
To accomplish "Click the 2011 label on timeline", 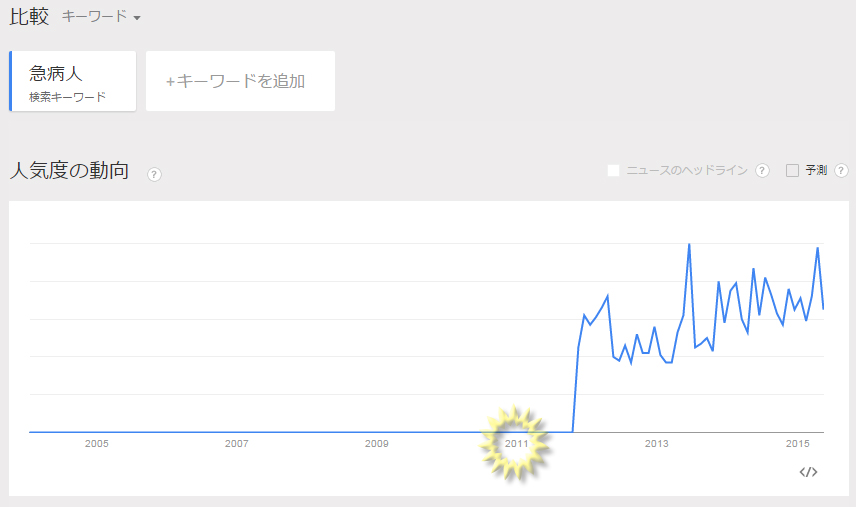I will [516, 443].
